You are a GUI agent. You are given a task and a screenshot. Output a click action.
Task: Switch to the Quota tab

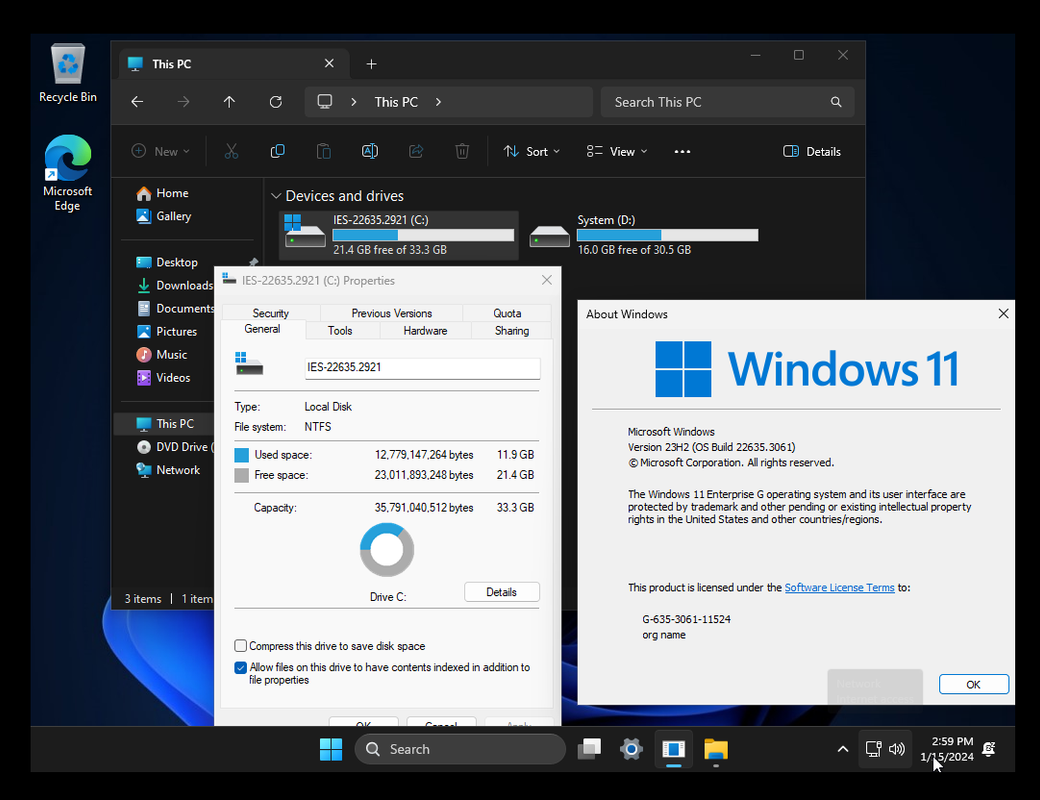tap(507, 313)
